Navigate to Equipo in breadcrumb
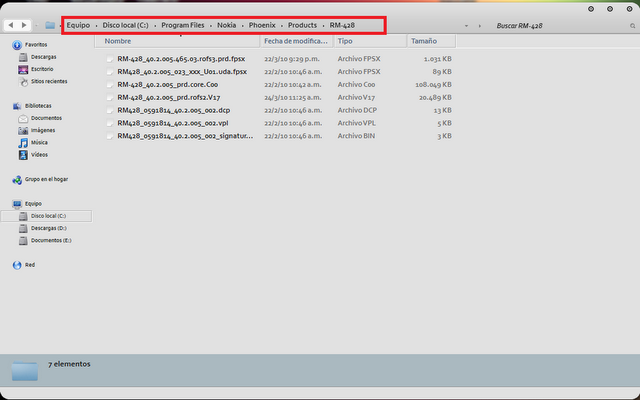 pyautogui.click(x=78, y=25)
